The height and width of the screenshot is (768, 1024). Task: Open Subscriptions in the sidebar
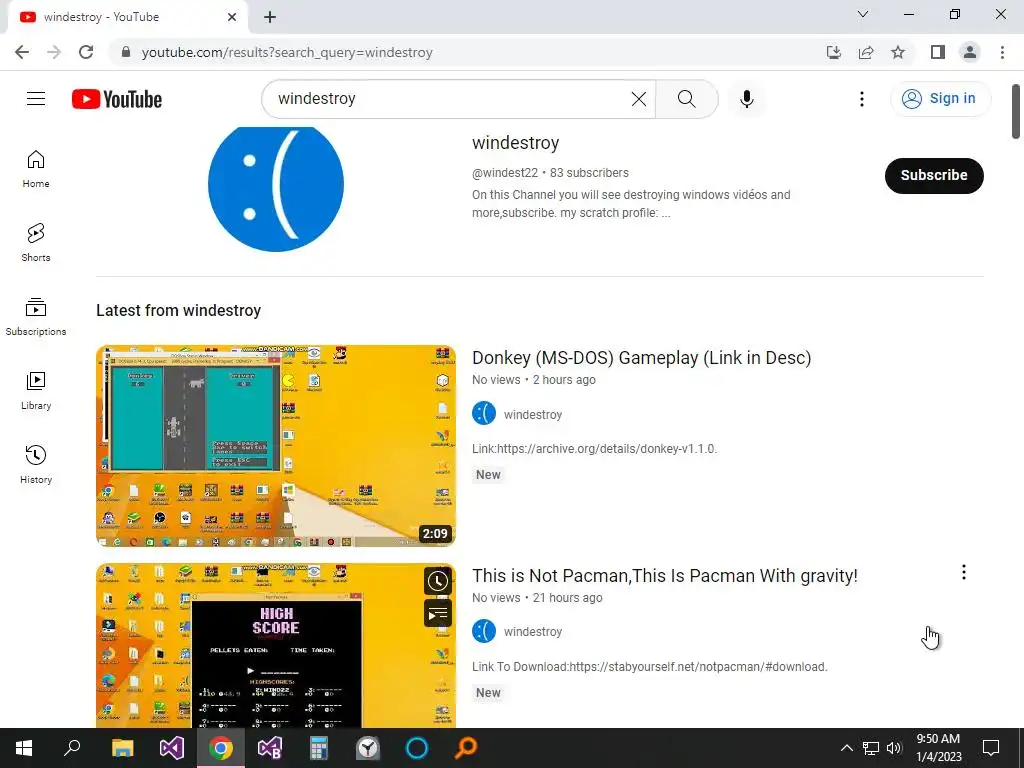[x=36, y=317]
